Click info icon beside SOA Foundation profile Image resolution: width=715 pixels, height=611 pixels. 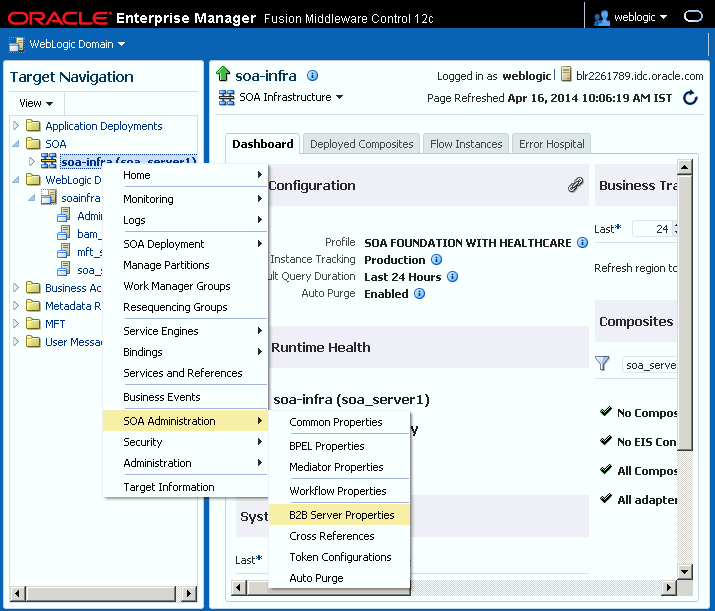click(582, 243)
